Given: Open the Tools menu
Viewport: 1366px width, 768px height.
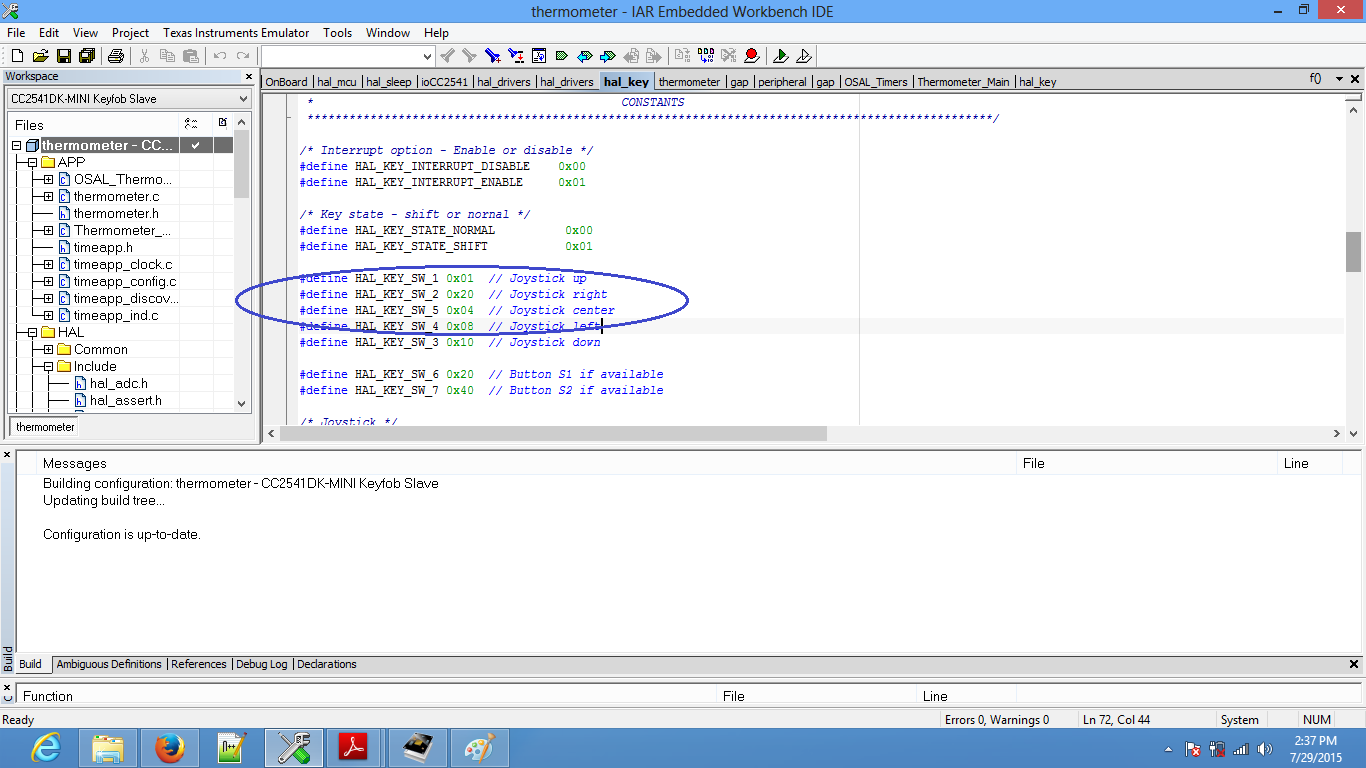Looking at the screenshot, I should click(x=338, y=33).
